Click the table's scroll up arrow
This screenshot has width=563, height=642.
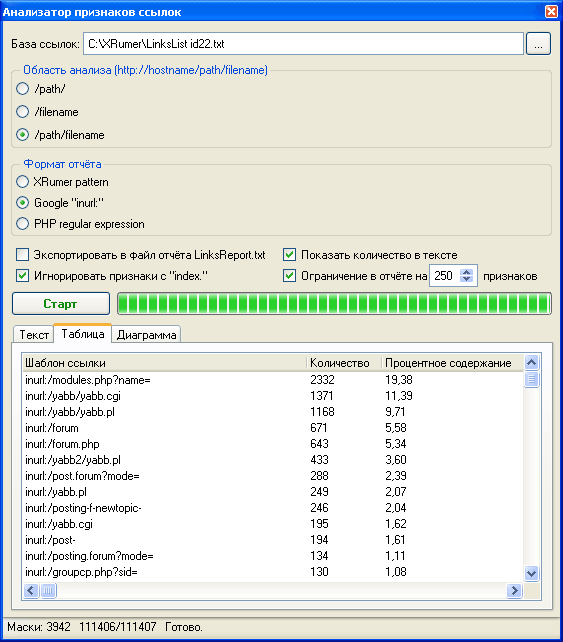click(531, 362)
